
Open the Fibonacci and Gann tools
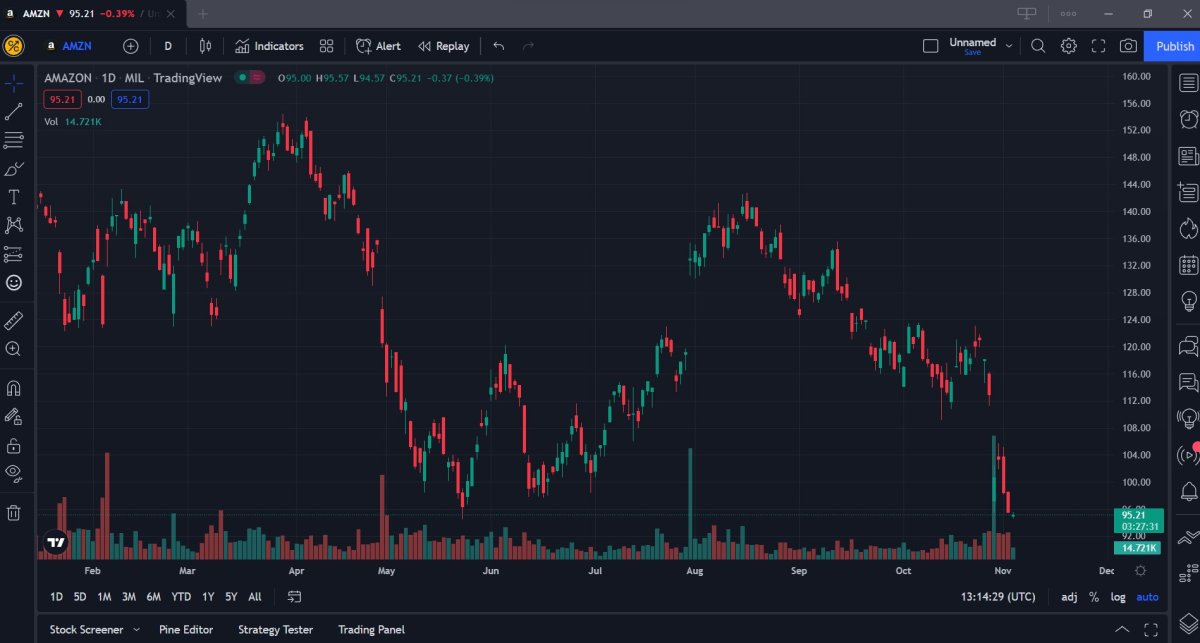[14, 140]
